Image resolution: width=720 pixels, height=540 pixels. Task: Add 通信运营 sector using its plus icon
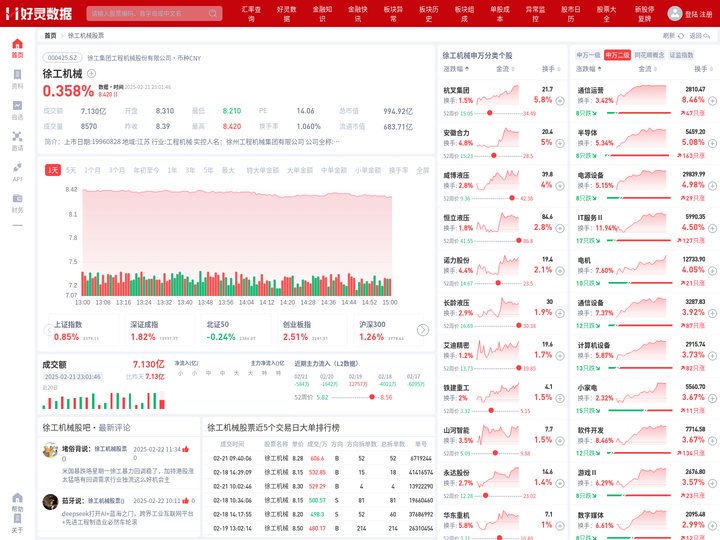712,101
